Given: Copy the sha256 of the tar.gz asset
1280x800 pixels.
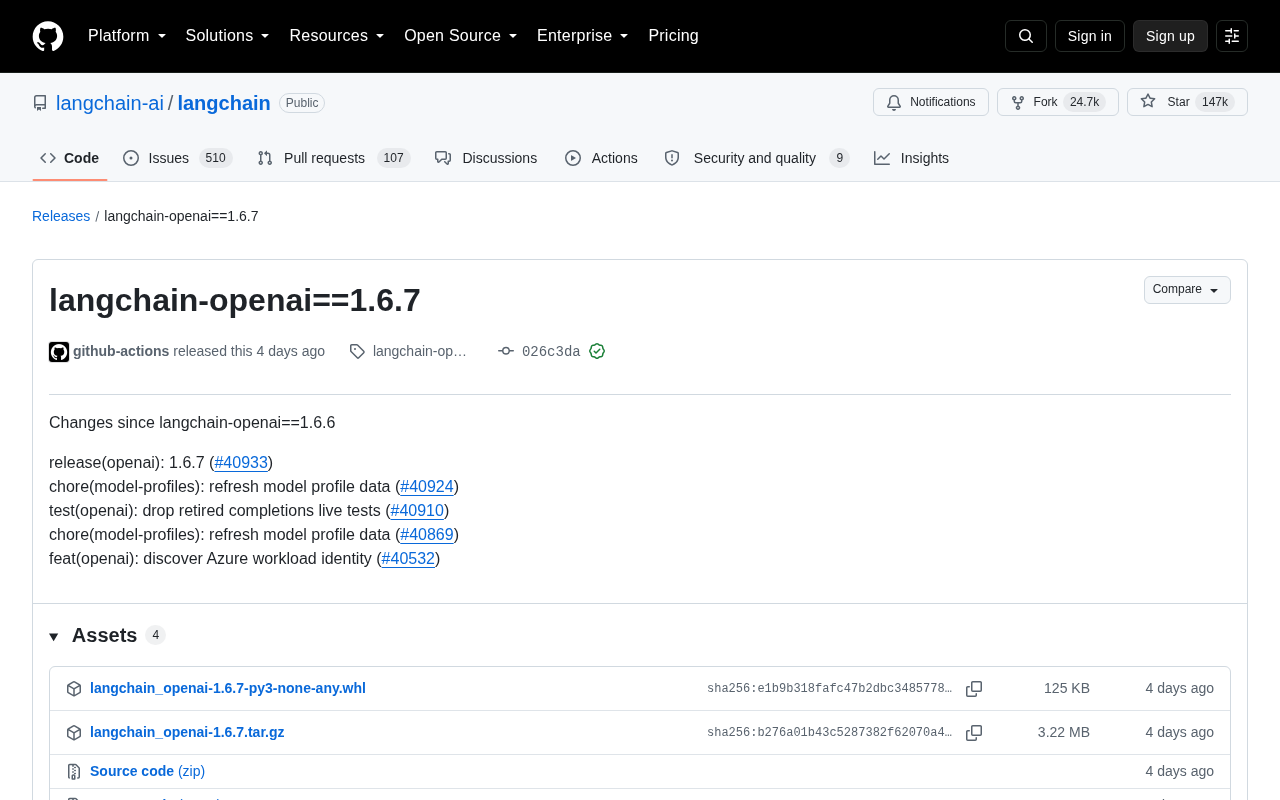Looking at the screenshot, I should click(974, 733).
